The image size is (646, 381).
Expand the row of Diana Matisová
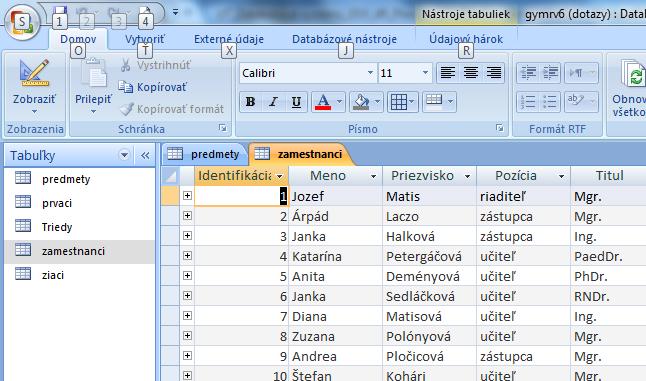point(187,316)
